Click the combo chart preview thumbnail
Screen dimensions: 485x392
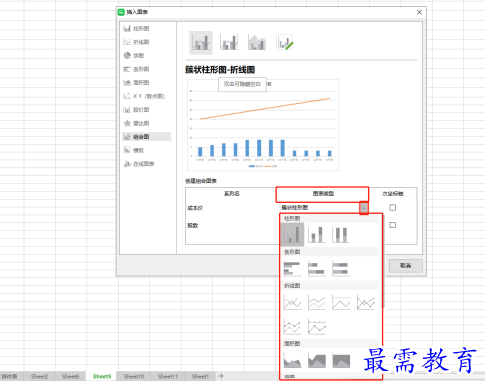[263, 125]
